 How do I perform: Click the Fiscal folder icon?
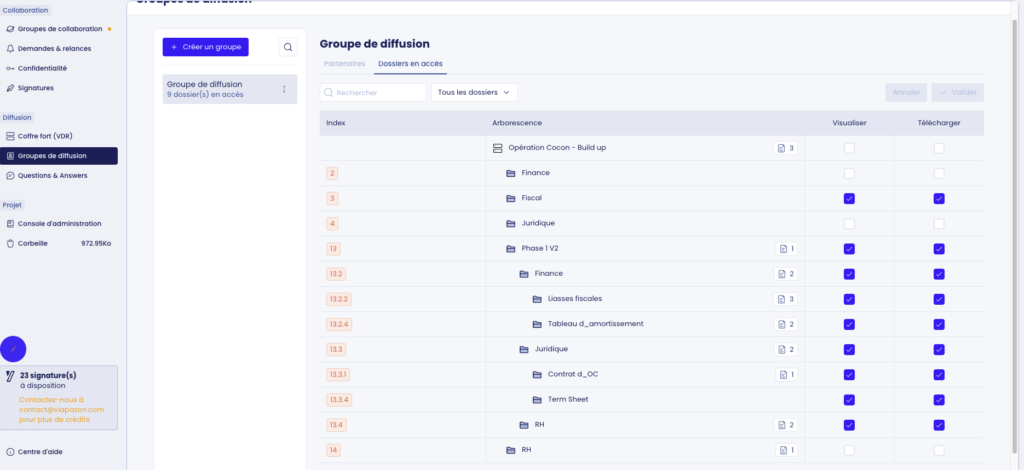pyautogui.click(x=510, y=198)
